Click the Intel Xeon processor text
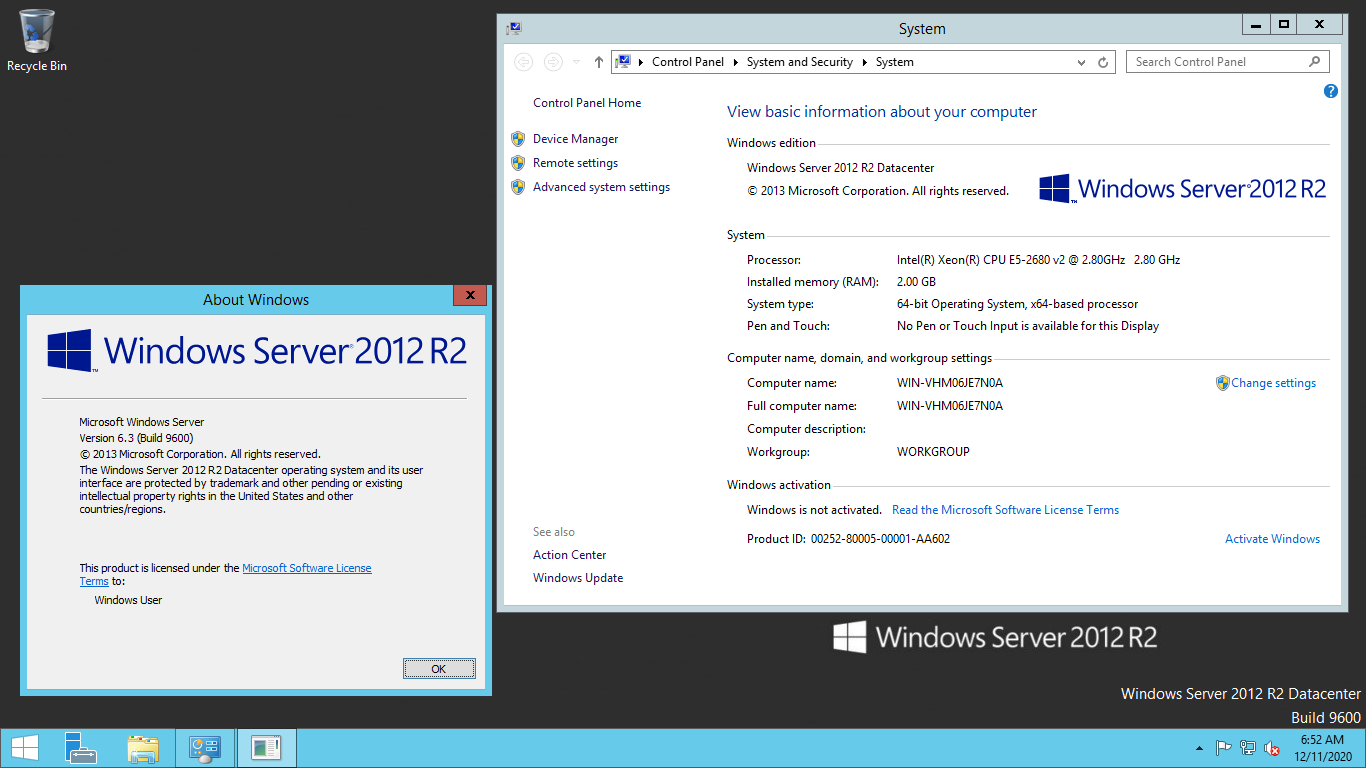This screenshot has height=768, width=1366. click(x=1038, y=260)
